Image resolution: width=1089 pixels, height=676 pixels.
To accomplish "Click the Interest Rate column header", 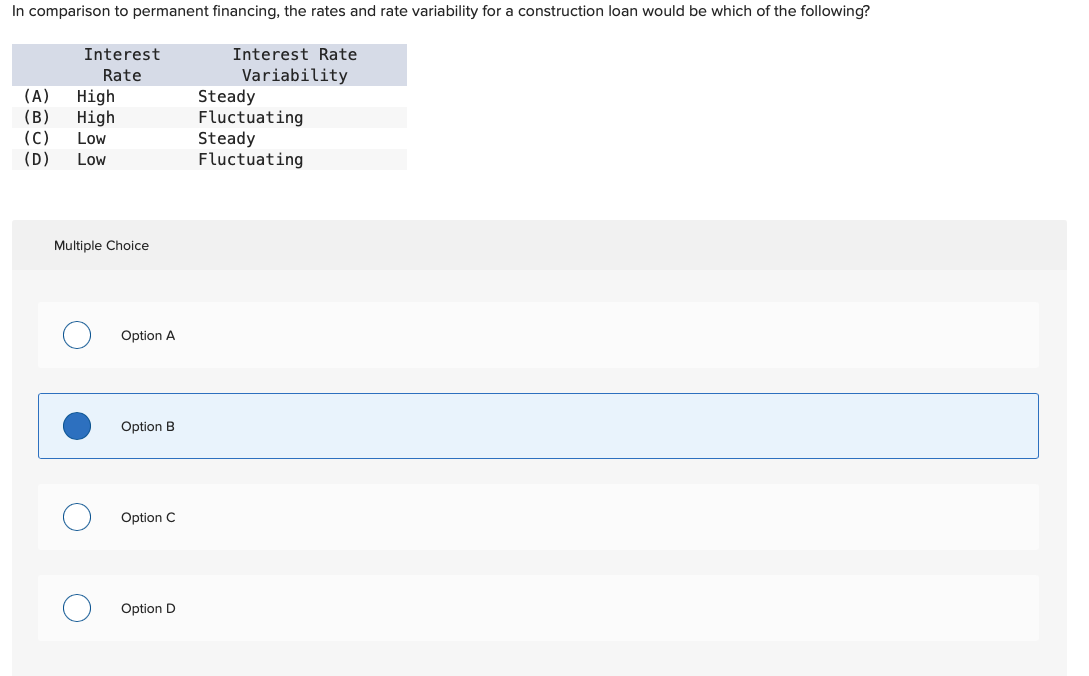I will click(x=122, y=64).
